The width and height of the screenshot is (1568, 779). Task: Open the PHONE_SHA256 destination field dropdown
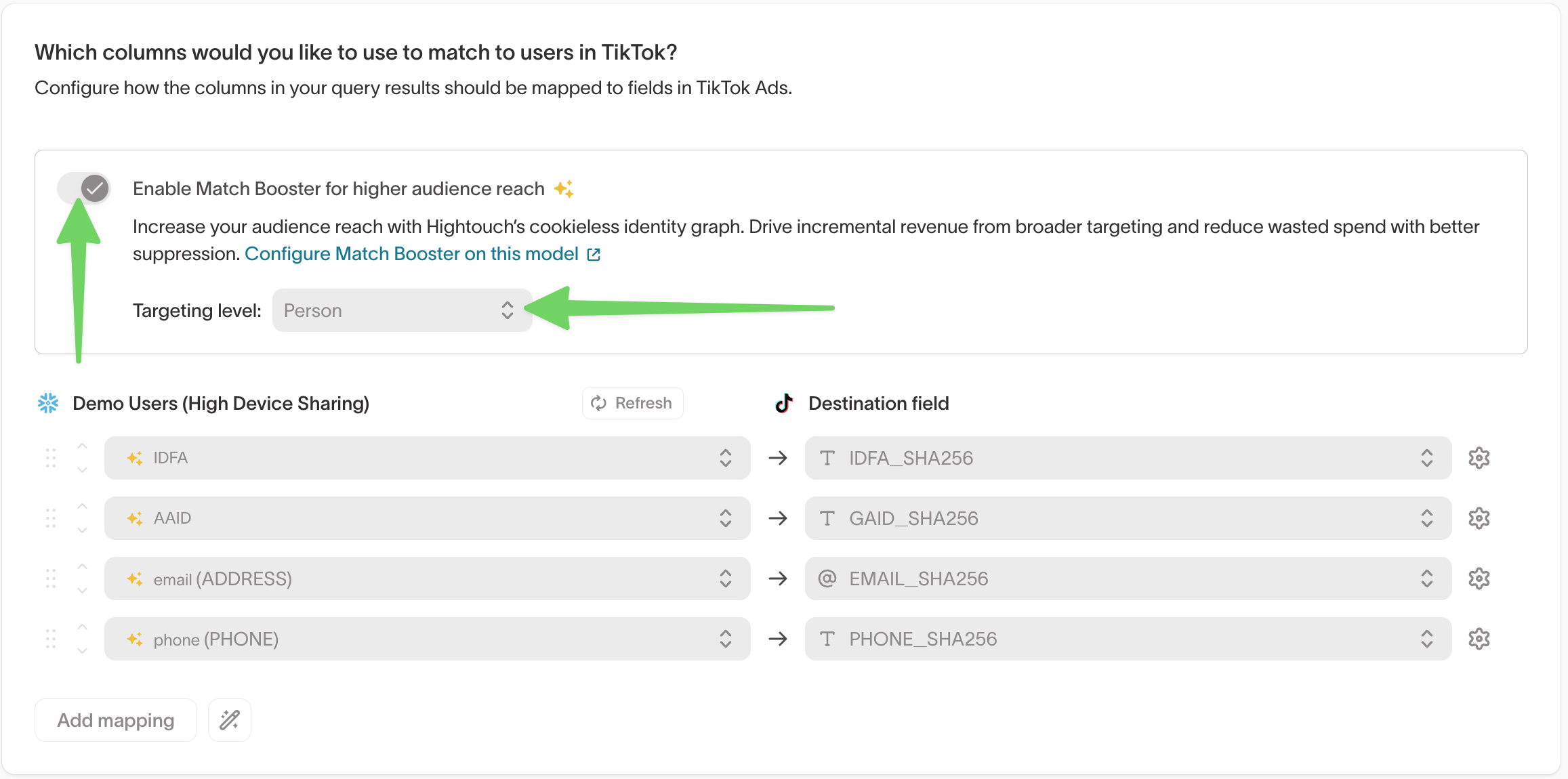point(1426,639)
